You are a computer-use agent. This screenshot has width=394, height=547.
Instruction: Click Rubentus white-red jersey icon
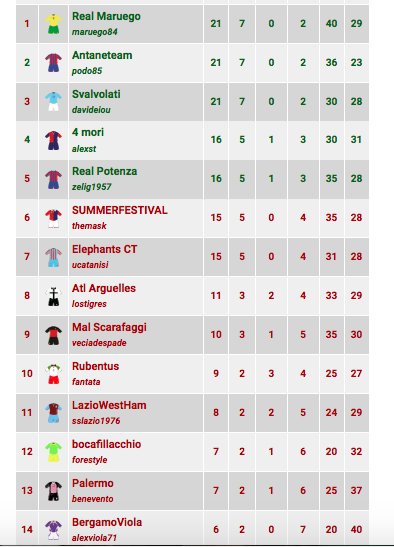coord(53,374)
